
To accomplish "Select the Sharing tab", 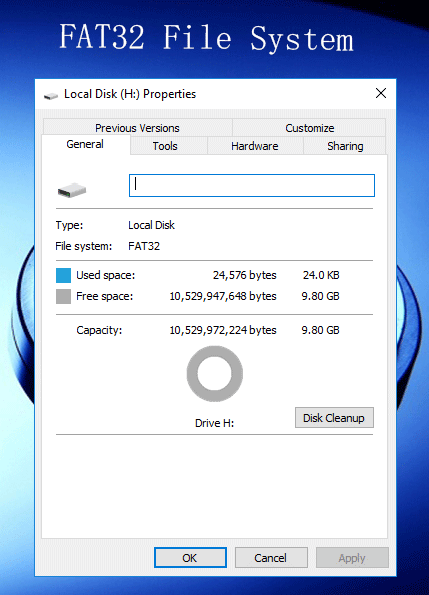I will click(x=345, y=146).
